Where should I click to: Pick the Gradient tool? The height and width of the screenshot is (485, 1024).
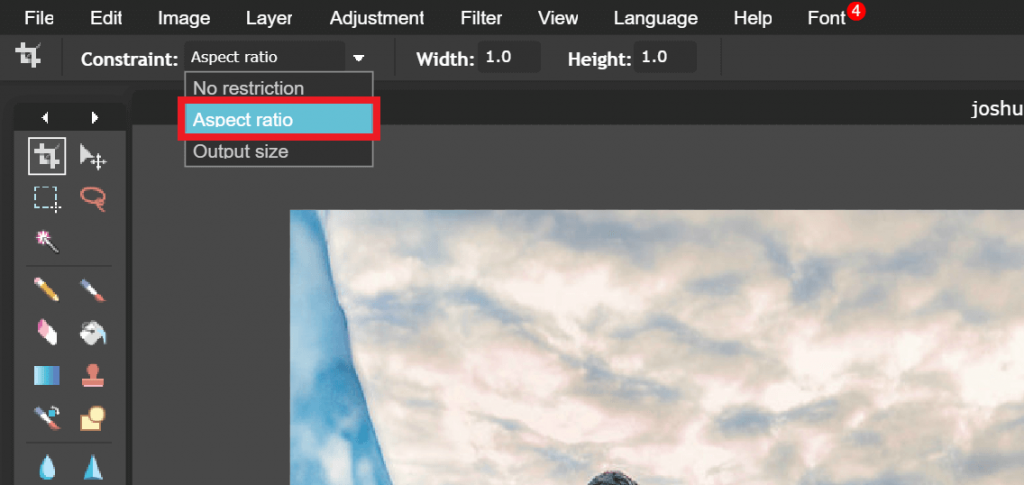click(x=47, y=375)
